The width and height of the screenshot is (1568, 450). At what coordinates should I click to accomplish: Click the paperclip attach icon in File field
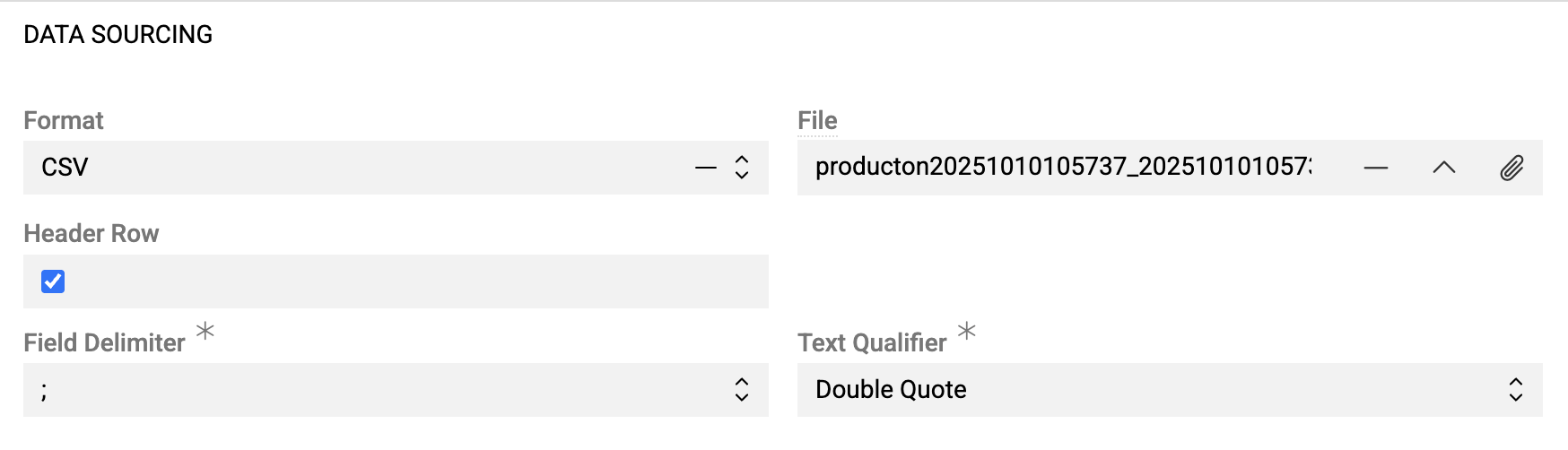point(1511,168)
